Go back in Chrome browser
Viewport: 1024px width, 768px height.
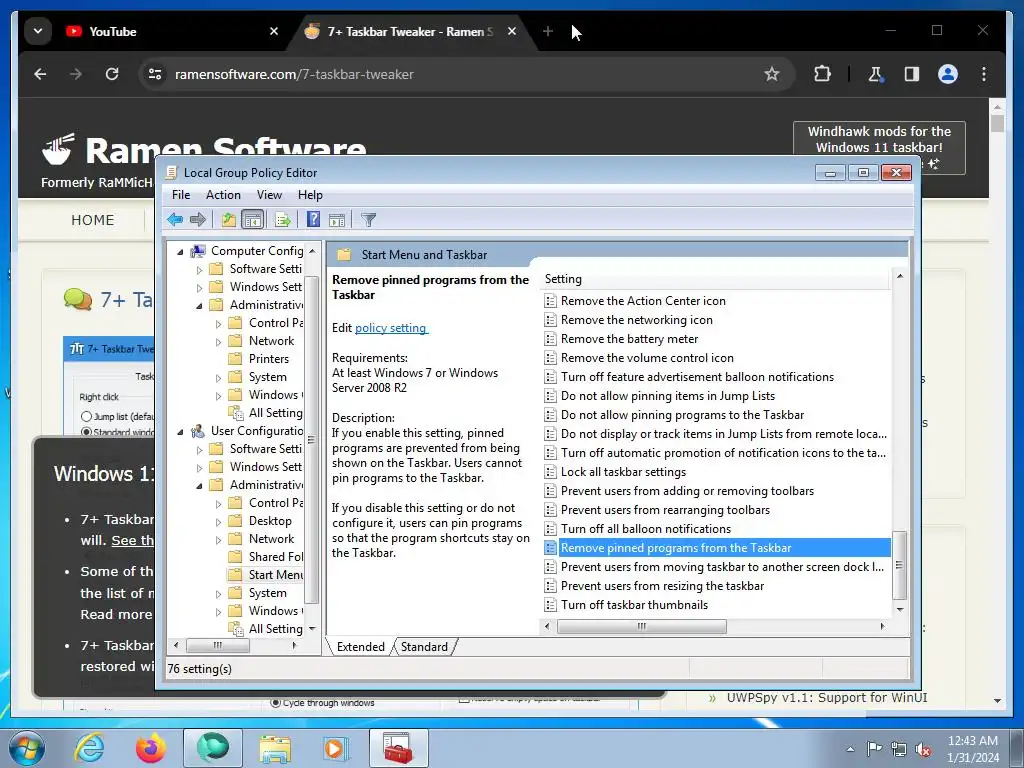coord(40,74)
